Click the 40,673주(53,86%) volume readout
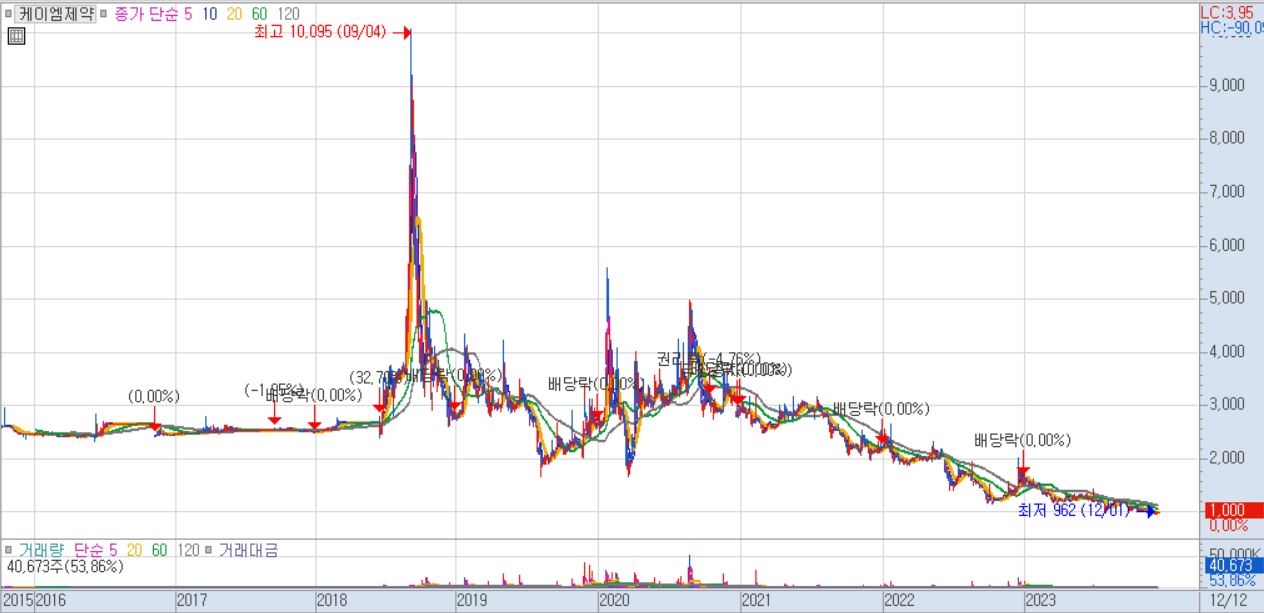The width and height of the screenshot is (1264, 613). [64, 566]
